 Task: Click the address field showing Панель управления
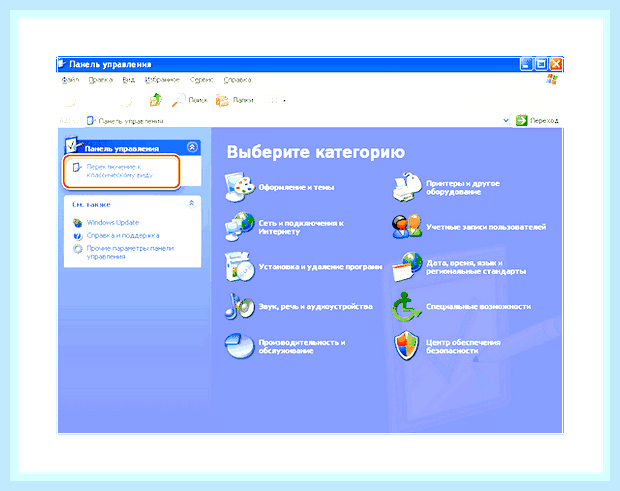tap(293, 121)
